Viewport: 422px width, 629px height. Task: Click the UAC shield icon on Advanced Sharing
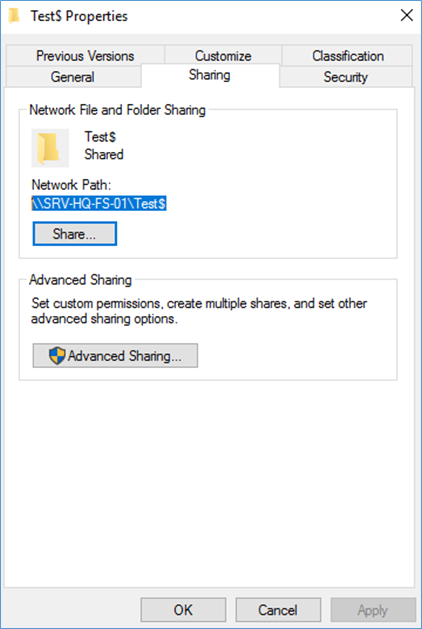tap(57, 356)
